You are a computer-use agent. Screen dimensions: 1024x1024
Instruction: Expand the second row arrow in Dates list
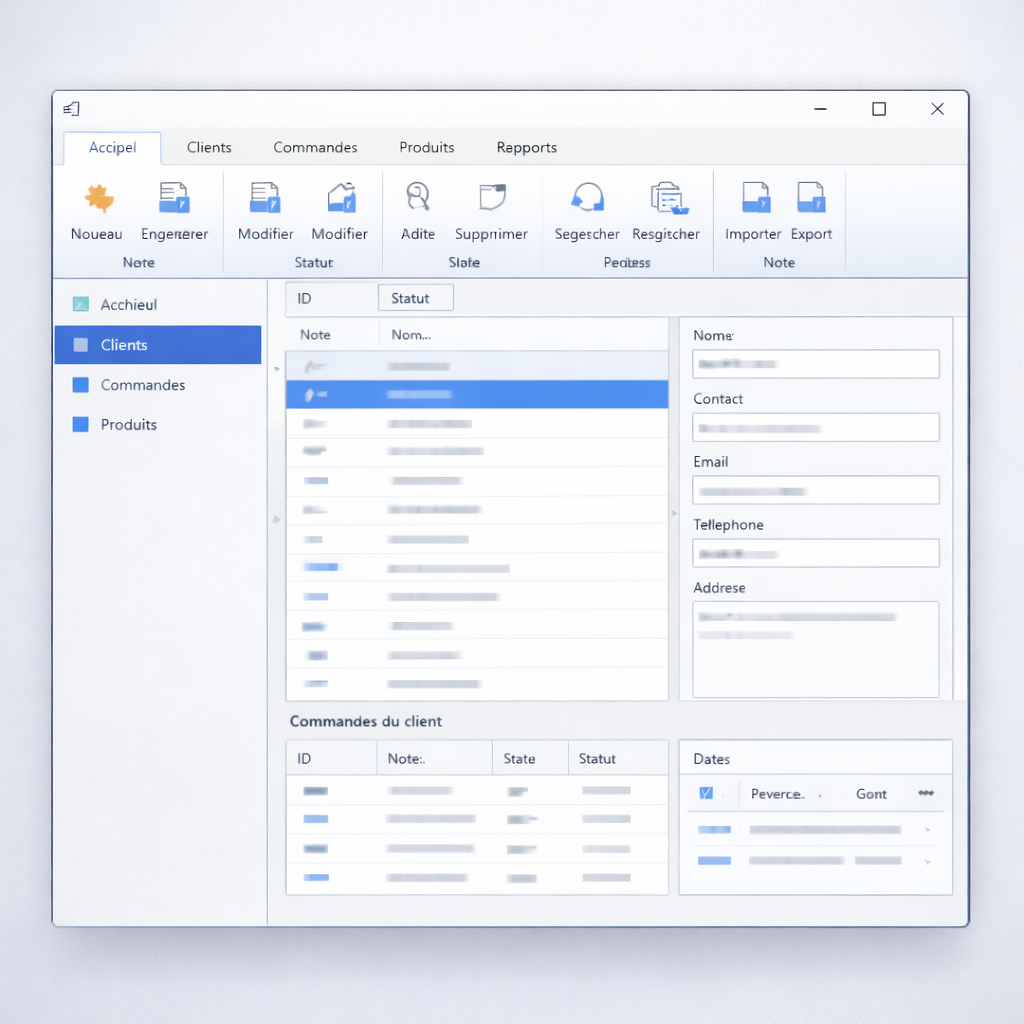tap(928, 861)
